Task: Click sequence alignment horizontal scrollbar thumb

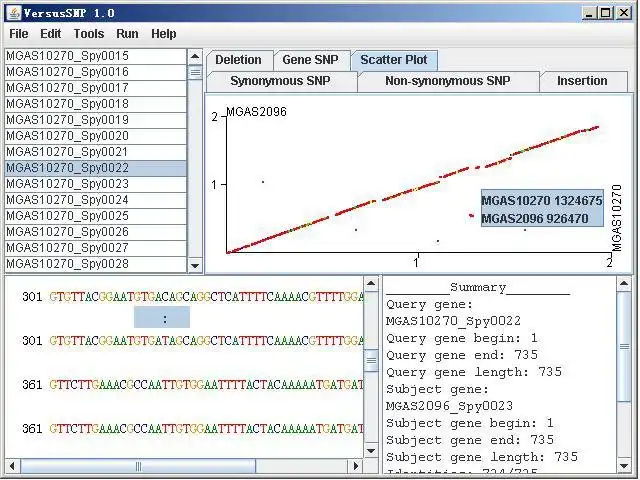Action: [138, 466]
